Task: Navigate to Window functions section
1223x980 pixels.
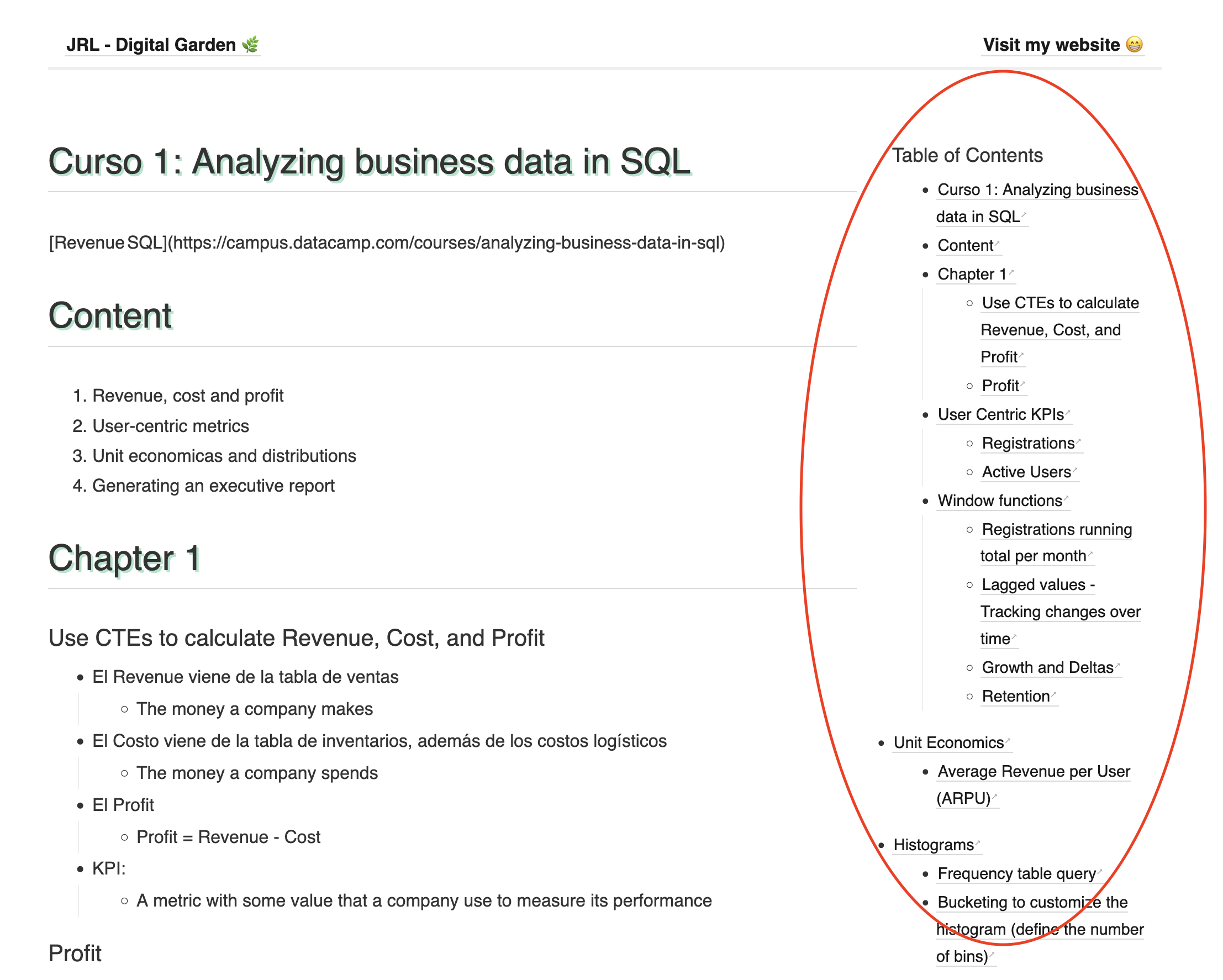Action: click(x=999, y=501)
